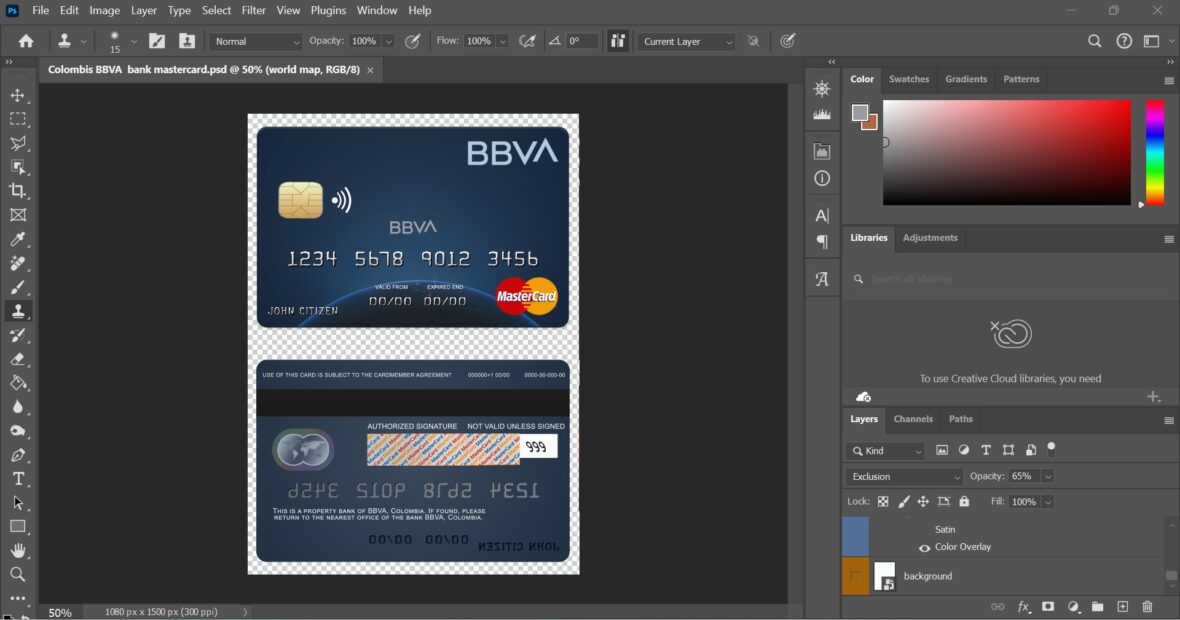Select the Polygonal Lasso tool
Screen dimensions: 1180x620
point(17,143)
